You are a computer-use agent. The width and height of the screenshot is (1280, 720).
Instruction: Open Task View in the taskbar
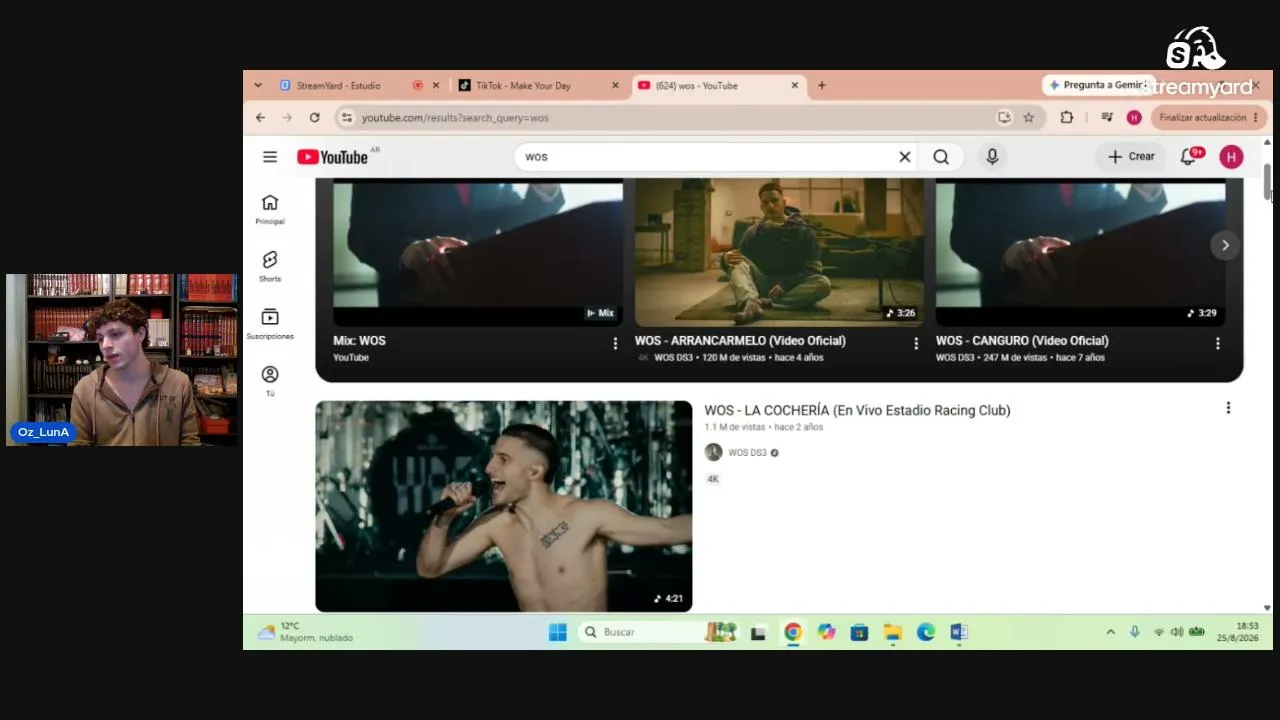pyautogui.click(x=758, y=632)
